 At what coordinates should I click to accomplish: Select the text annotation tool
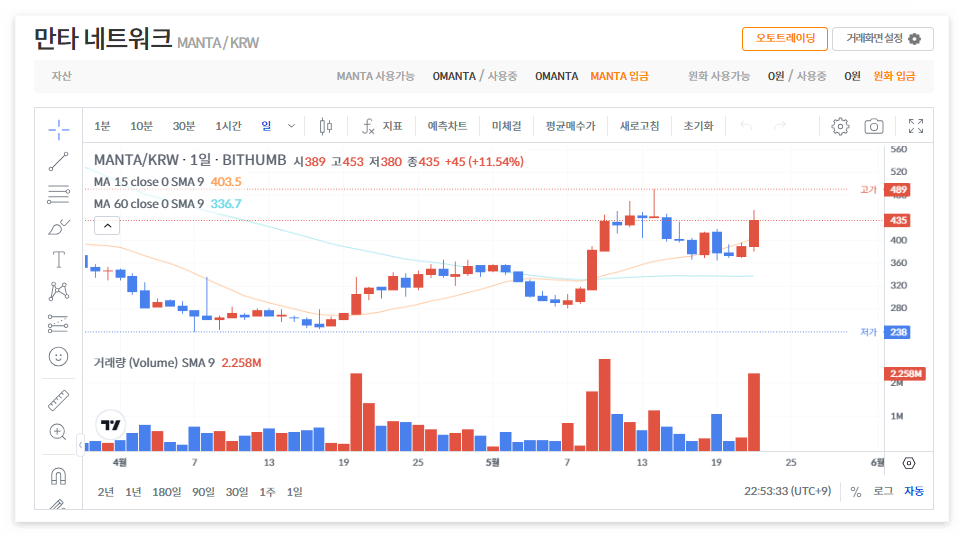point(58,260)
